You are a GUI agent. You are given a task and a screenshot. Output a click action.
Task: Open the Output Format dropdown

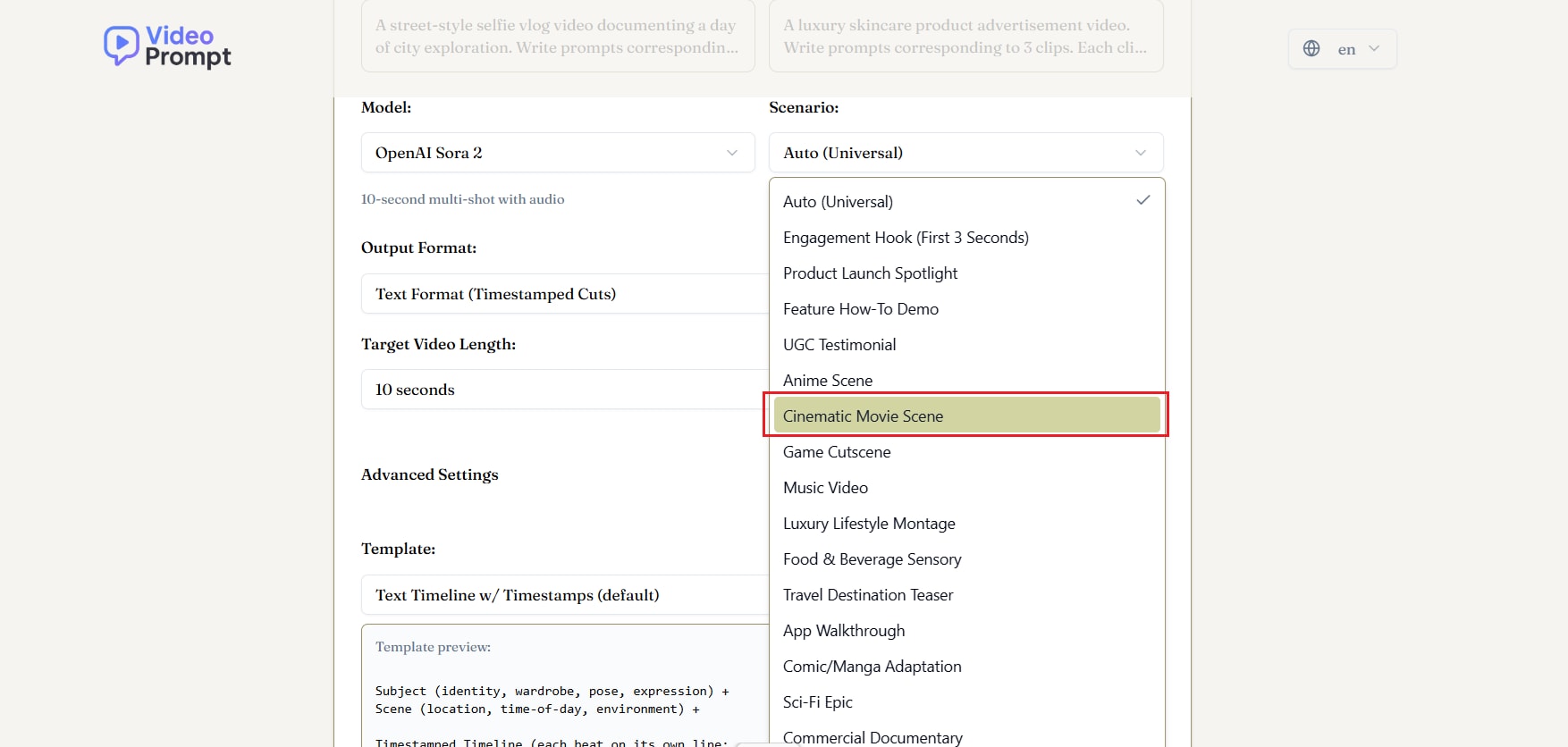pos(563,294)
